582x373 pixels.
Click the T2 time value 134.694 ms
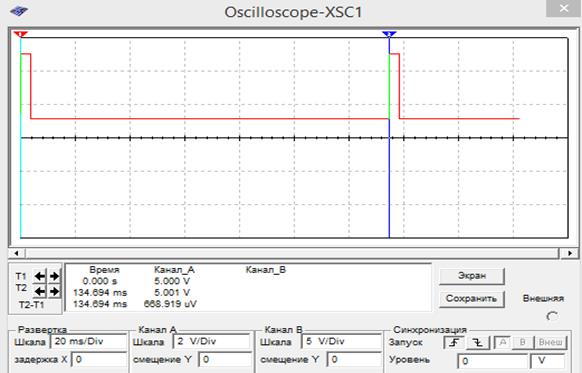100,292
